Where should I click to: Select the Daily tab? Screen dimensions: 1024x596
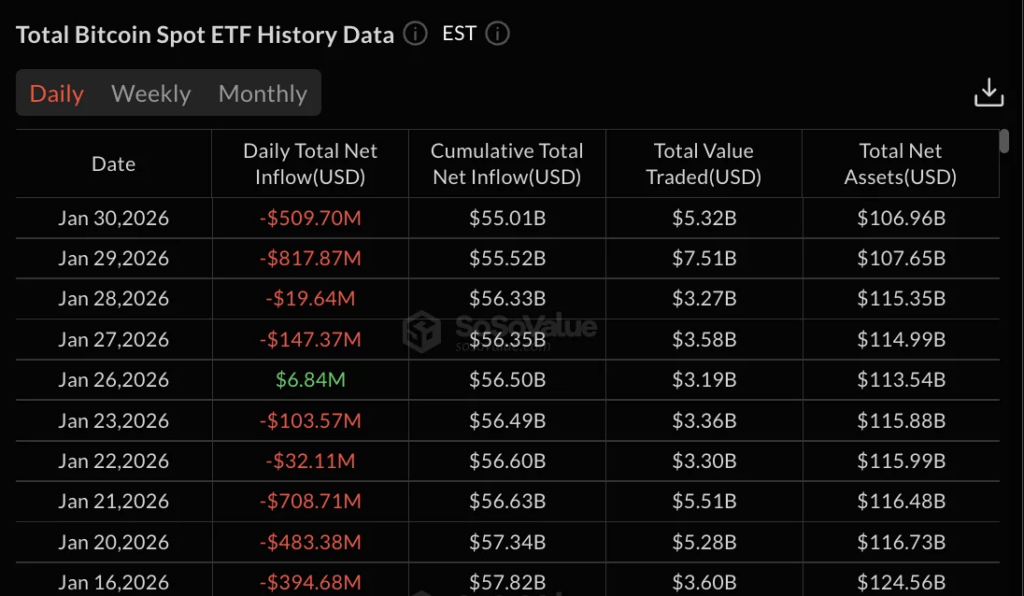[57, 93]
